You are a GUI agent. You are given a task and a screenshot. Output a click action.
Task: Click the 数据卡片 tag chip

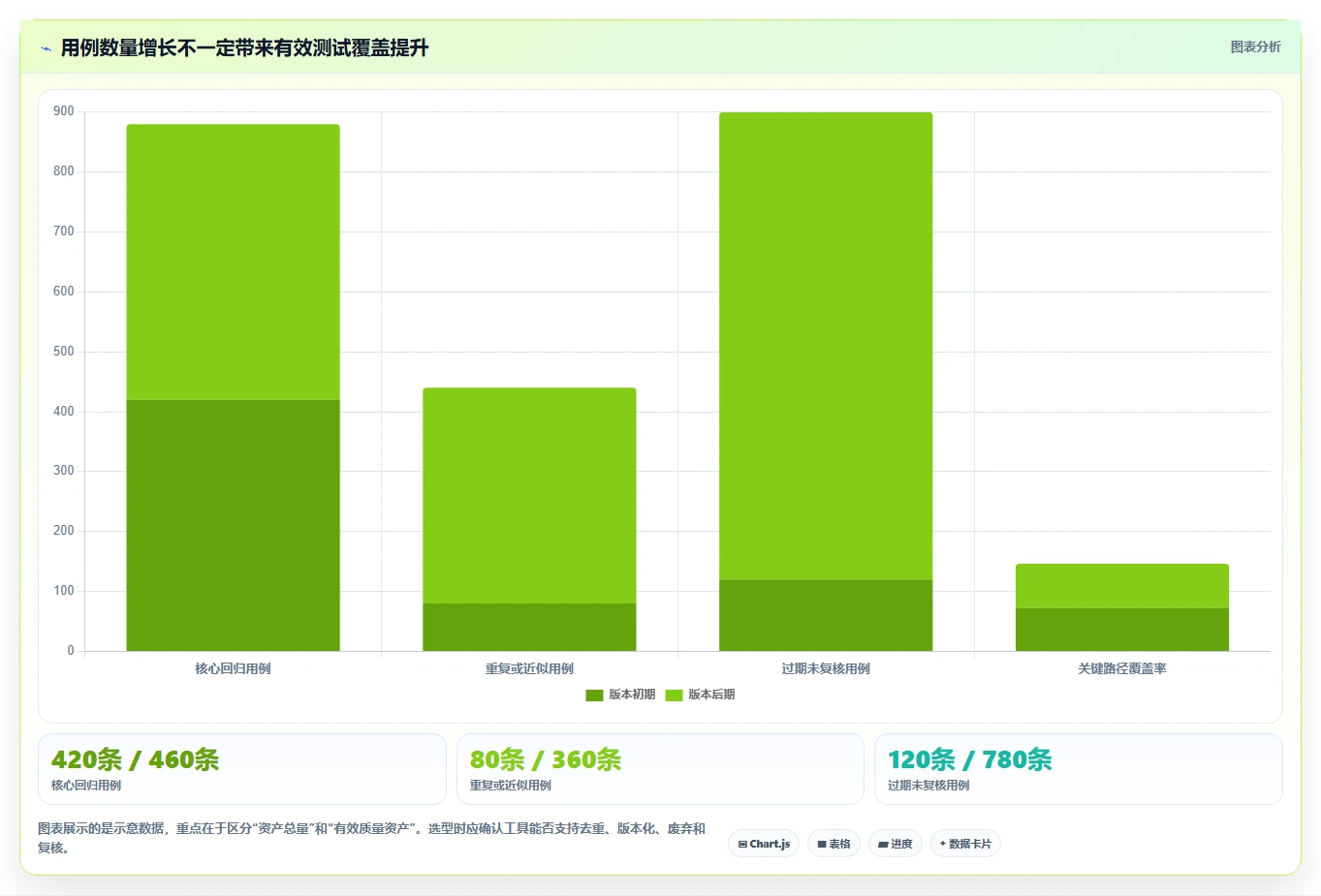coord(965,844)
